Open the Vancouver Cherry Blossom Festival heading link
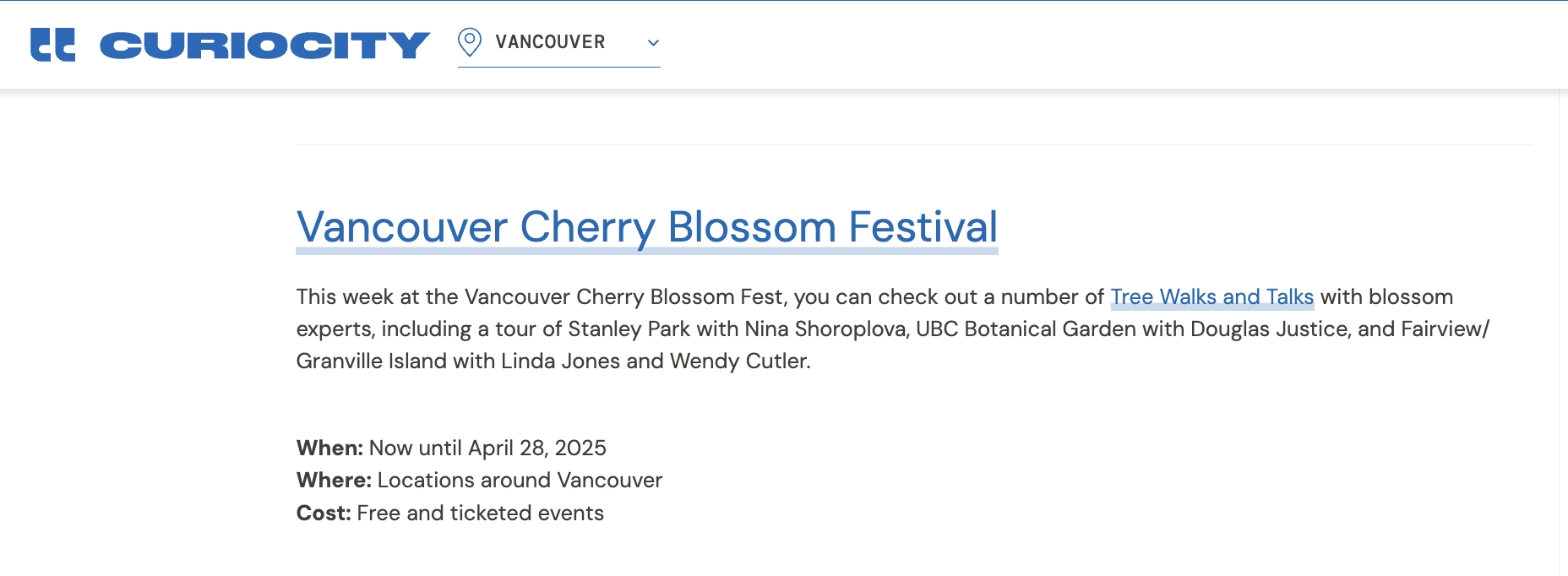 tap(646, 227)
